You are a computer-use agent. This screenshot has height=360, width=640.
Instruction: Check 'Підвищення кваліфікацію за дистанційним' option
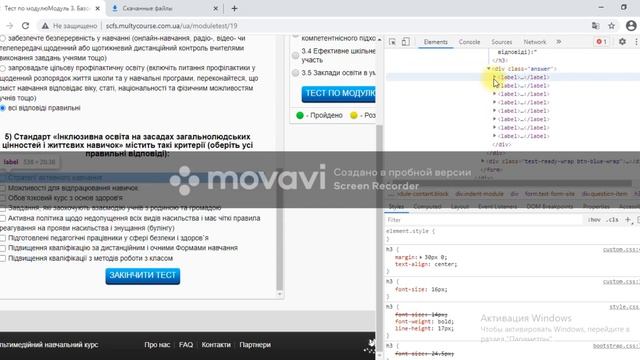point(3,248)
